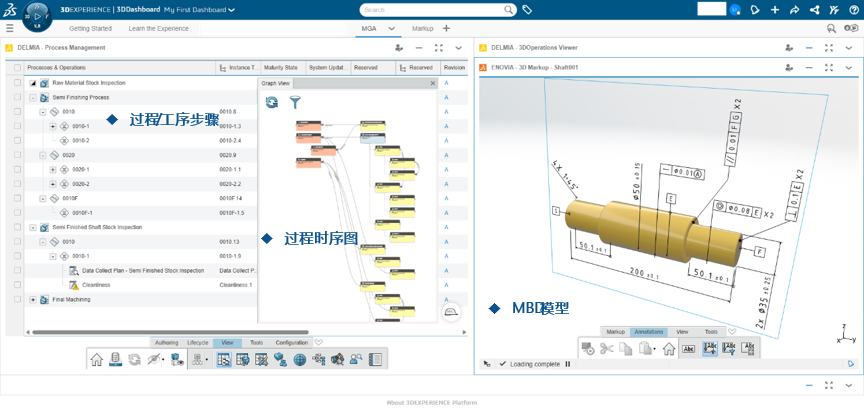Check the Cleanliness row checkbox
864x411 pixels.
pyautogui.click(x=18, y=285)
